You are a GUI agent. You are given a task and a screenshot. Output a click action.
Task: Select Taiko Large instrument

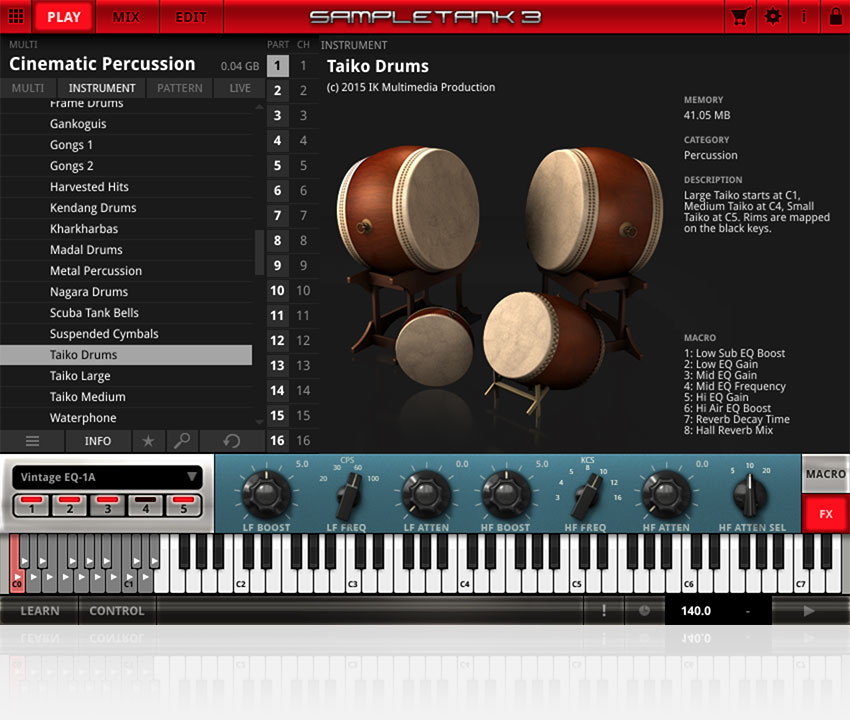tap(126, 376)
